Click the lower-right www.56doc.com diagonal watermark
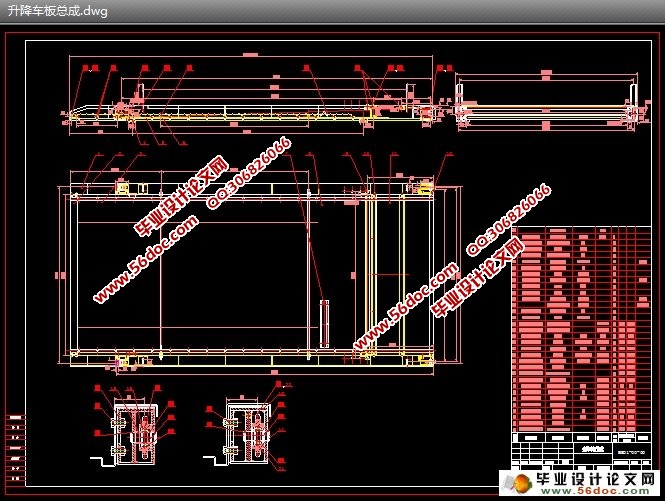This screenshot has height=501, width=665. pos(406,305)
